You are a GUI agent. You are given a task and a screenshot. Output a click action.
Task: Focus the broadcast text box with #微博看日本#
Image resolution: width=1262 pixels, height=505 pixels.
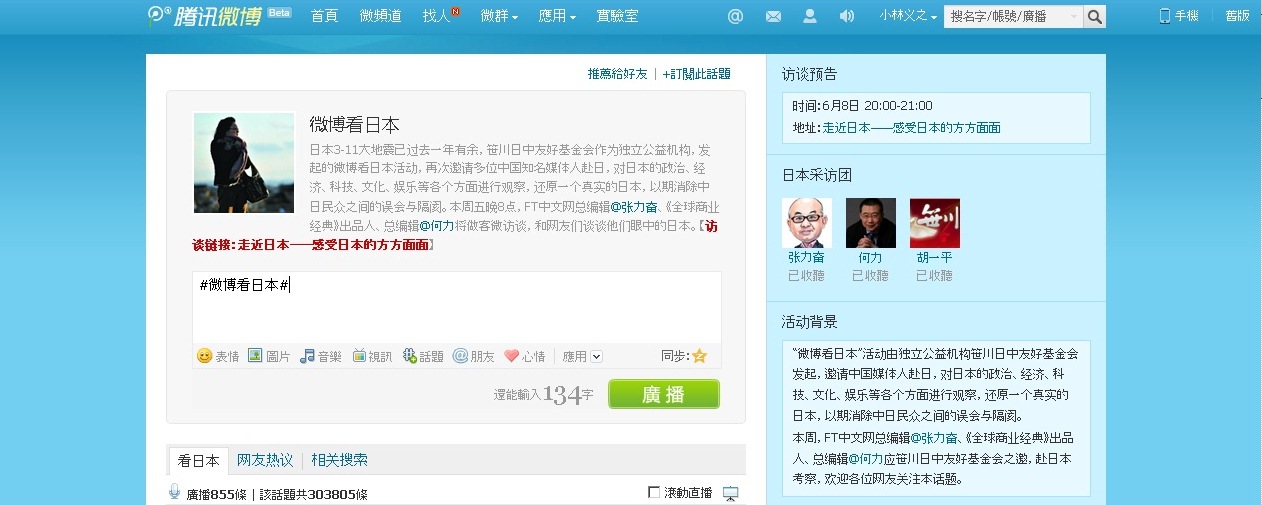point(456,307)
